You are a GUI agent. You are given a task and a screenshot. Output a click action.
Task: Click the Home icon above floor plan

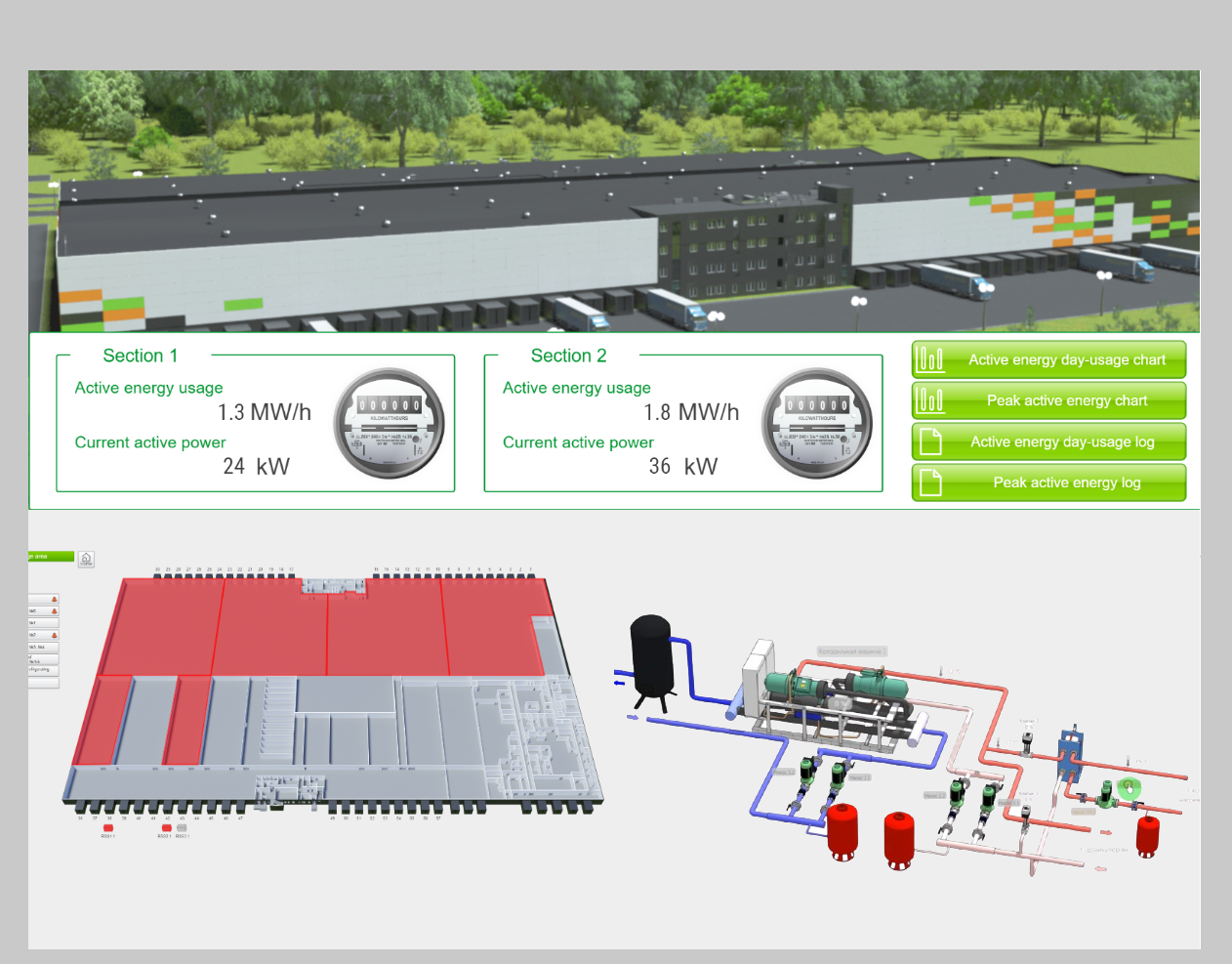tap(86, 559)
